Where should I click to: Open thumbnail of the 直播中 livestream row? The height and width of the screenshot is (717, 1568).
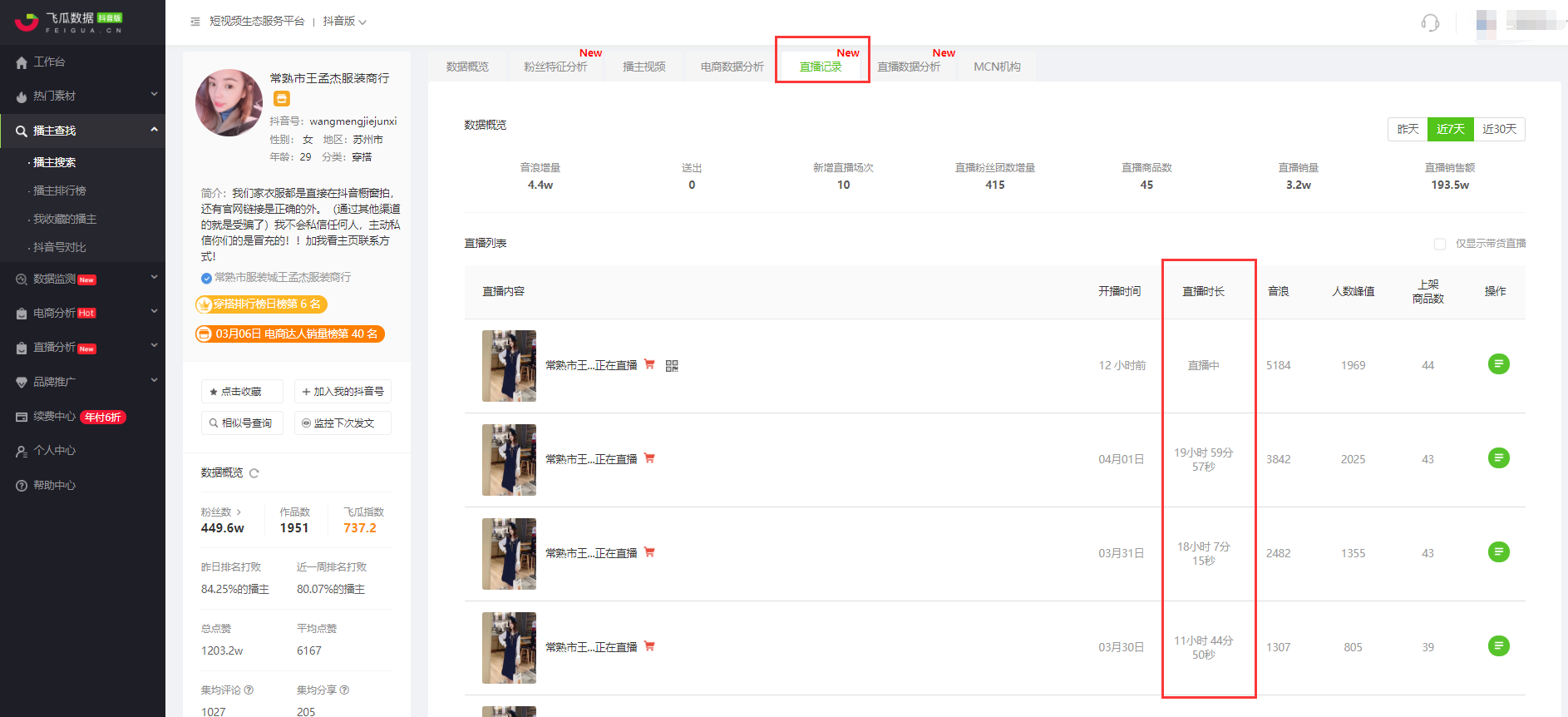coord(509,366)
